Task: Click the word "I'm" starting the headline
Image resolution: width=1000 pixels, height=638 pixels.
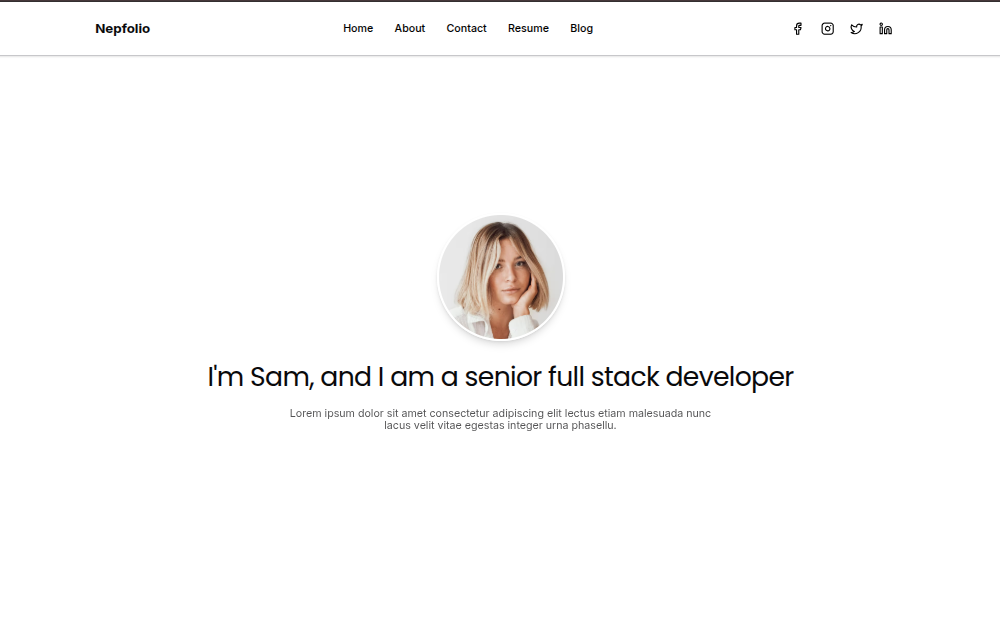Action: click(225, 377)
